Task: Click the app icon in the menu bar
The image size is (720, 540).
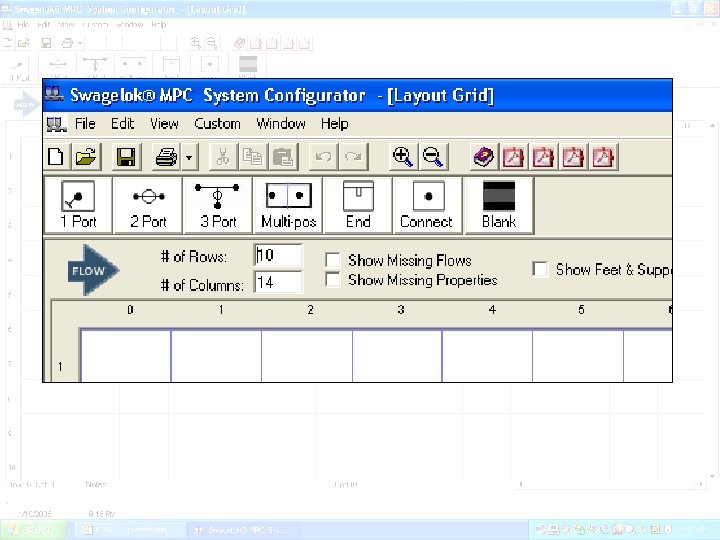Action: (x=56, y=124)
